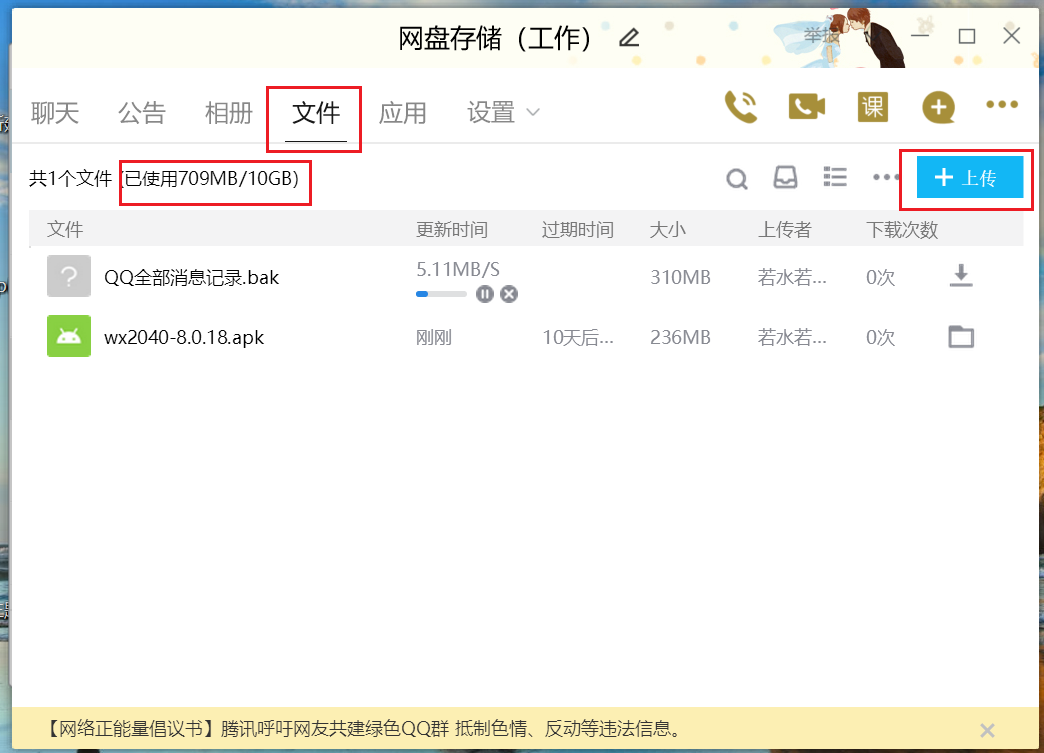Screen dimensions: 1044x753
Task: Click the download progress bar
Action: [443, 294]
